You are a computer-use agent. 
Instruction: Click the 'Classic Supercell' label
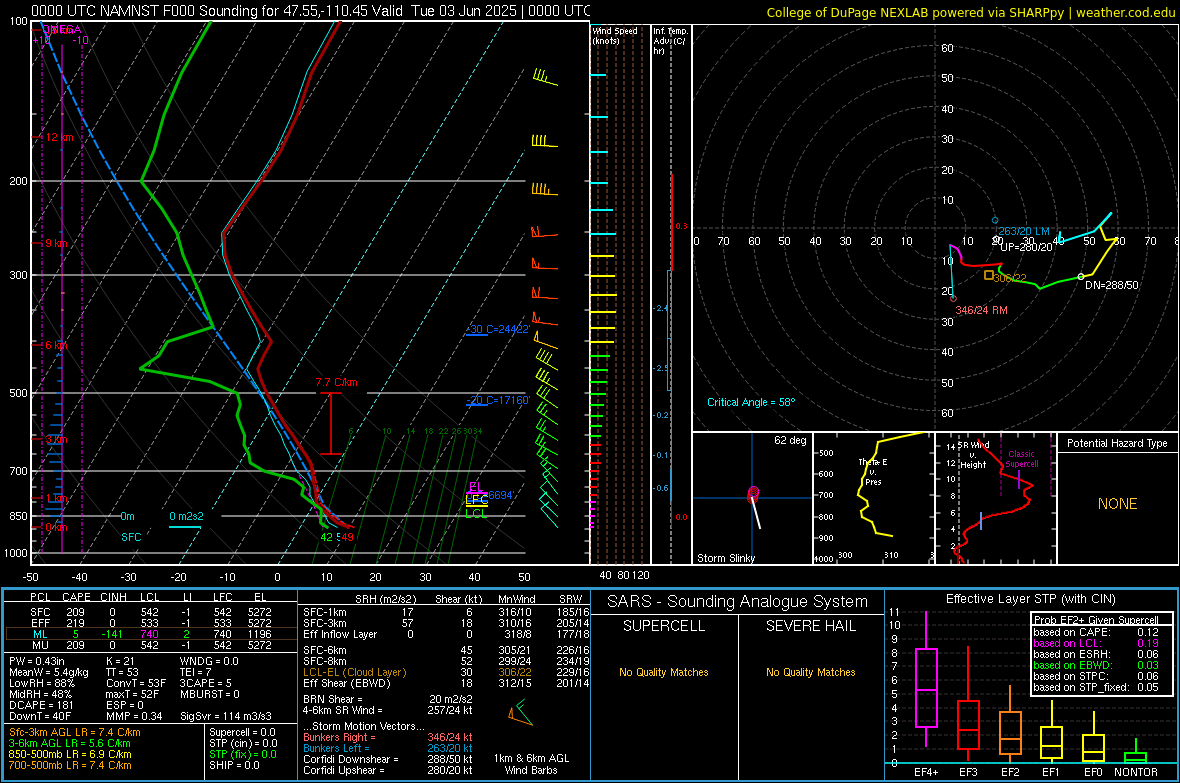pyautogui.click(x=1022, y=459)
